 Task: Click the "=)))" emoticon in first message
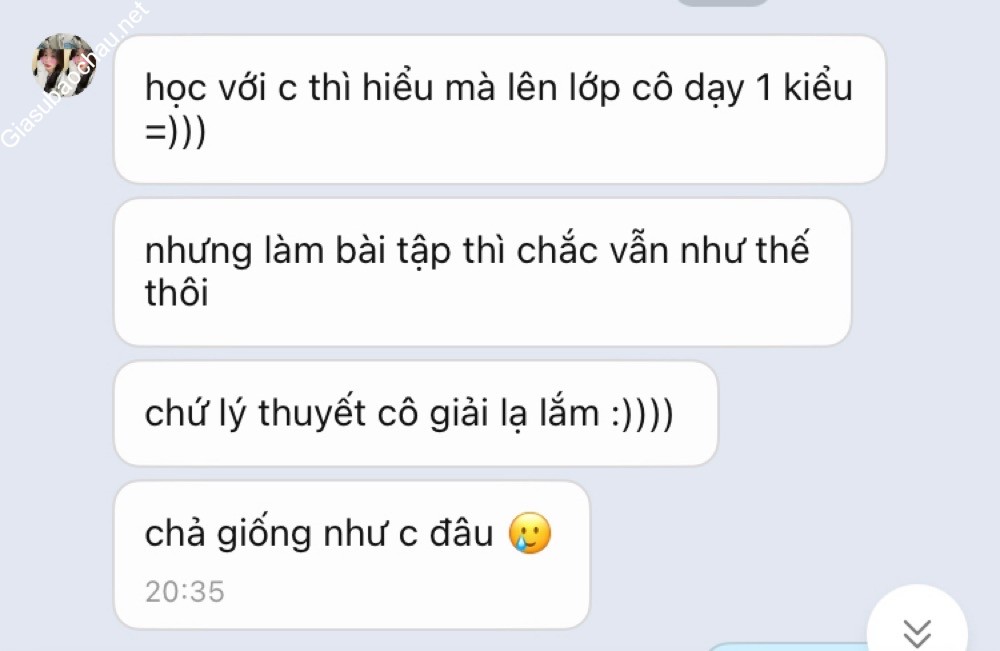point(175,133)
